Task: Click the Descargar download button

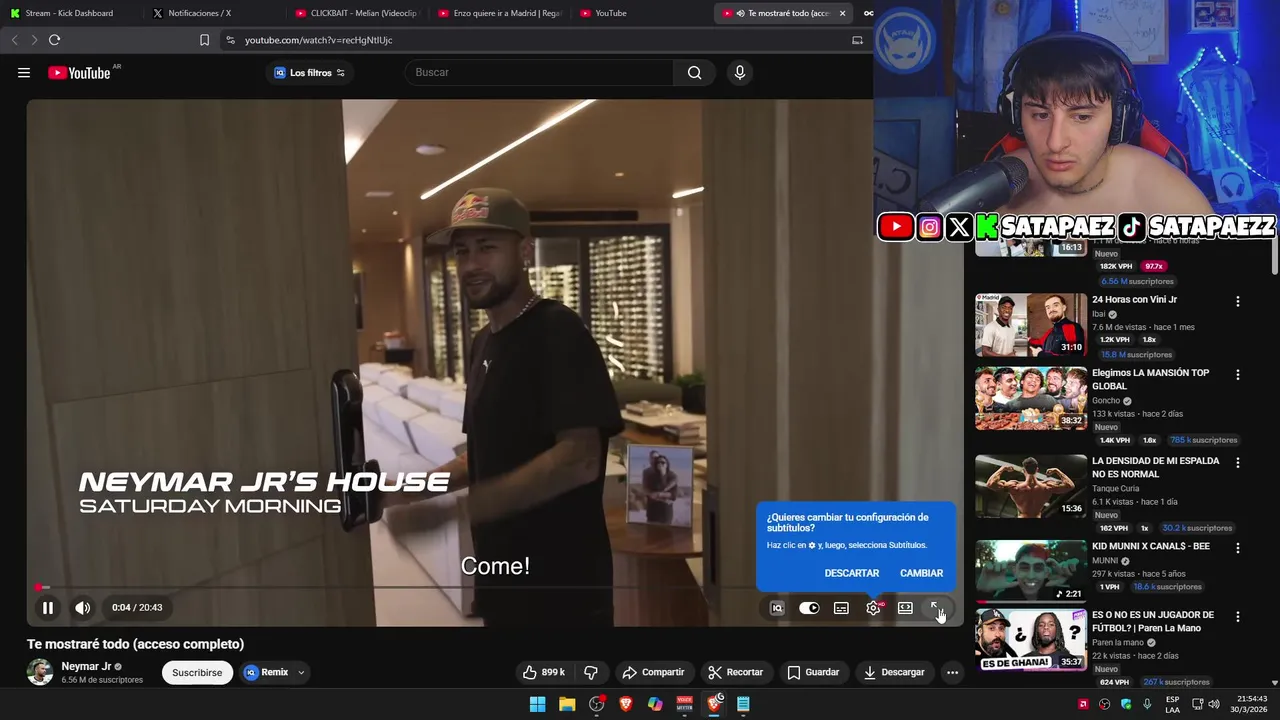Action: (x=894, y=672)
